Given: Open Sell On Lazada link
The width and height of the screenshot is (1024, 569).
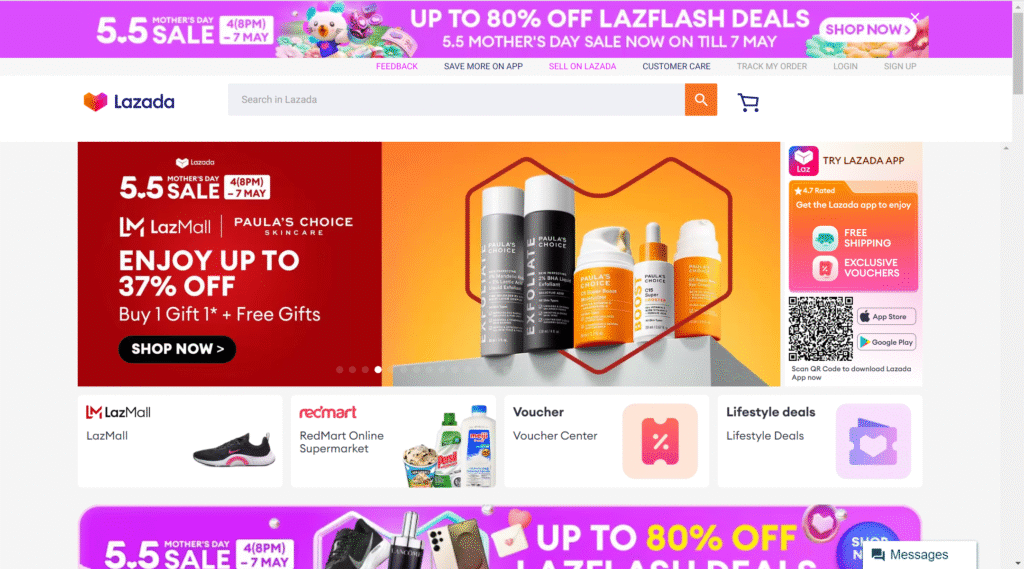Looking at the screenshot, I should (x=583, y=67).
